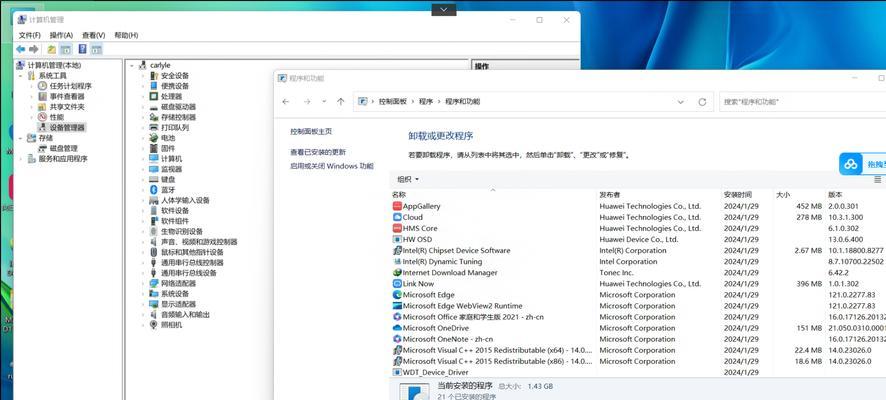
Task: Click the Microsoft OneDrive cloud icon
Action: [397, 328]
